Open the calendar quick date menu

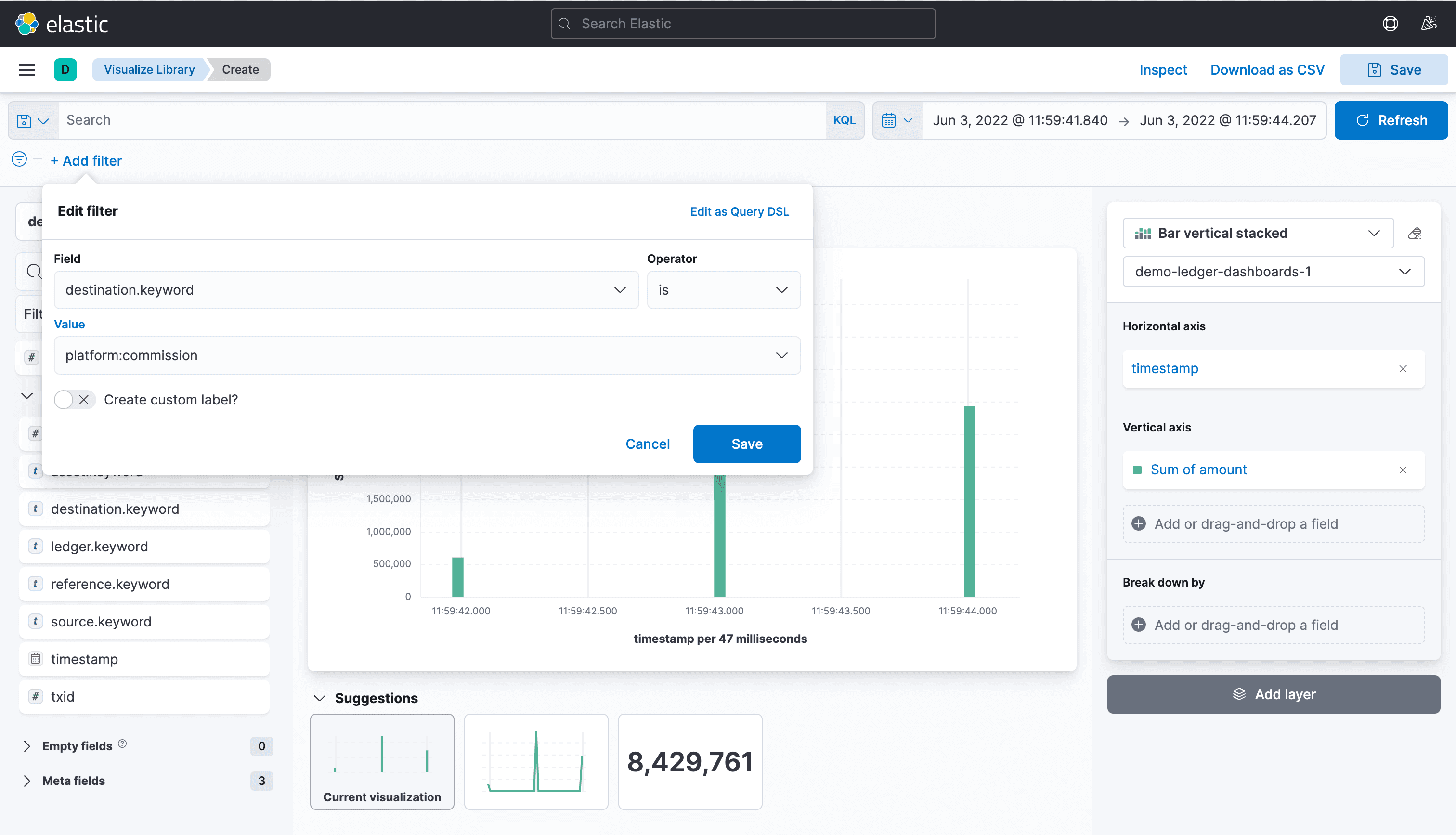[x=897, y=120]
